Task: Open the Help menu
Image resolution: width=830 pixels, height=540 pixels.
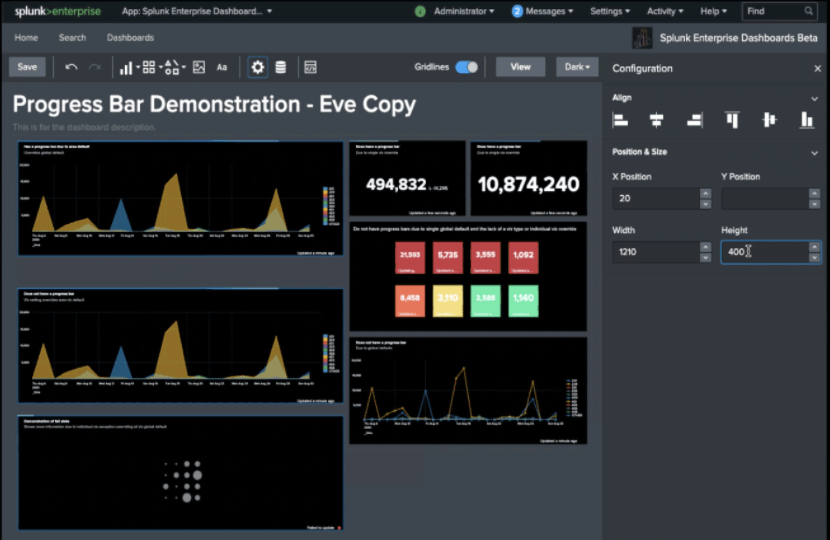Action: point(713,11)
